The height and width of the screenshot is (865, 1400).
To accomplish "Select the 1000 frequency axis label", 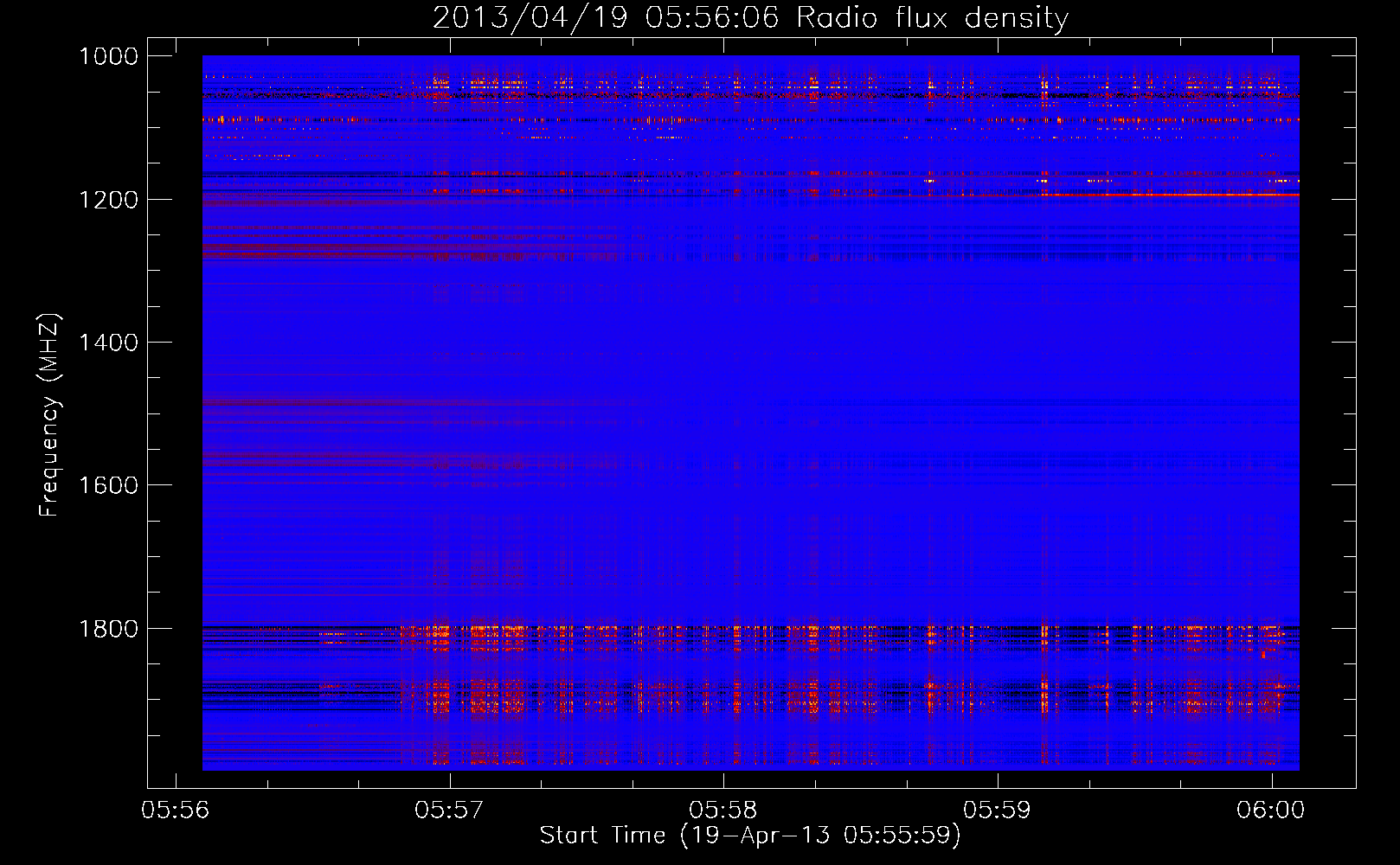I will [x=108, y=56].
